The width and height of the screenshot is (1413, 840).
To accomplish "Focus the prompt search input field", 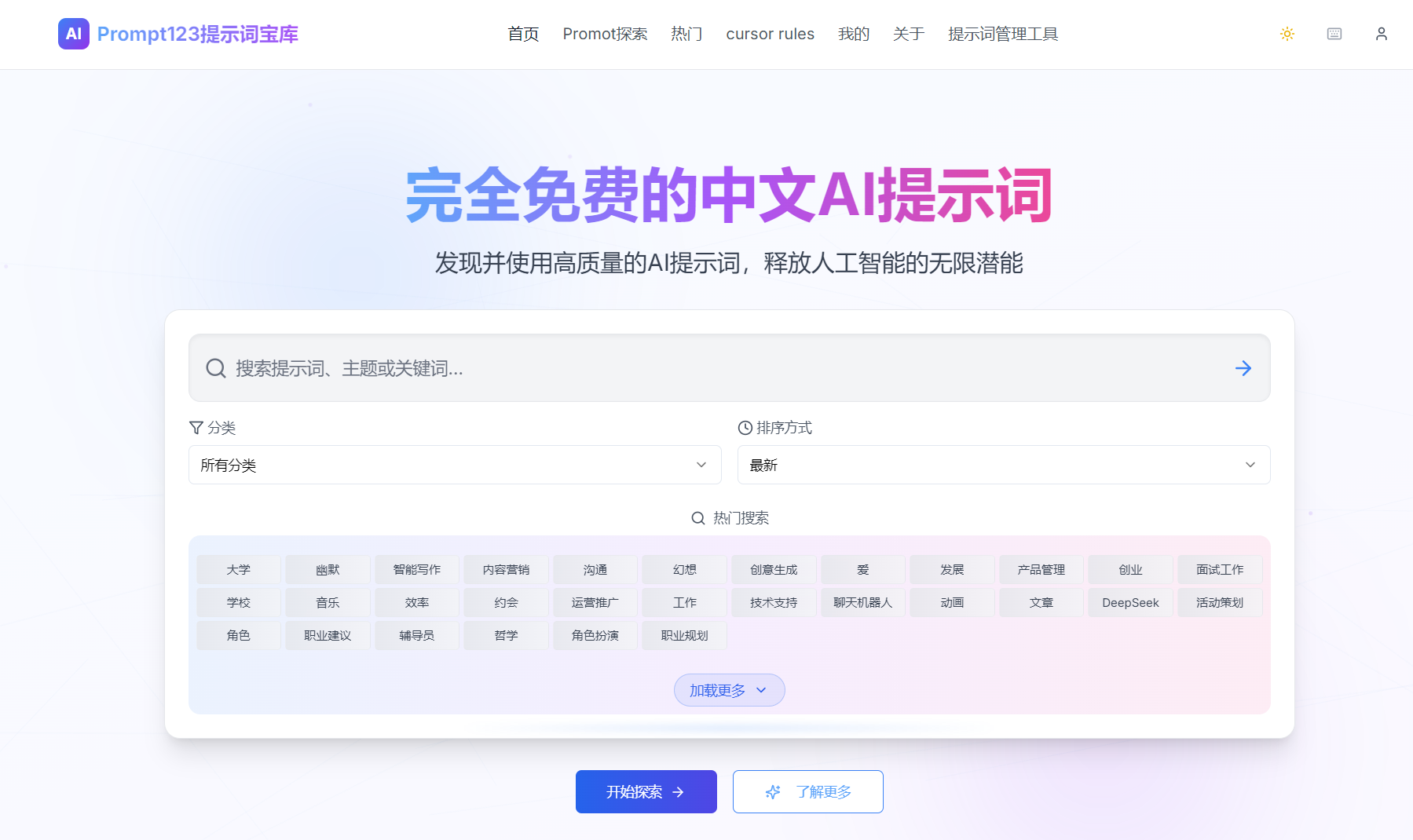I will (x=723, y=368).
